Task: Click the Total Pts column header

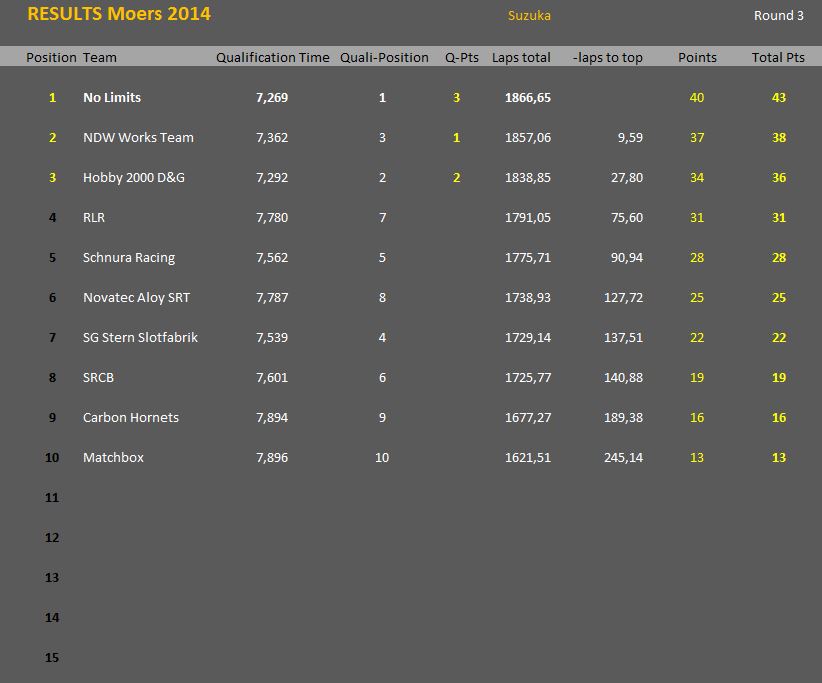Action: tap(778, 58)
